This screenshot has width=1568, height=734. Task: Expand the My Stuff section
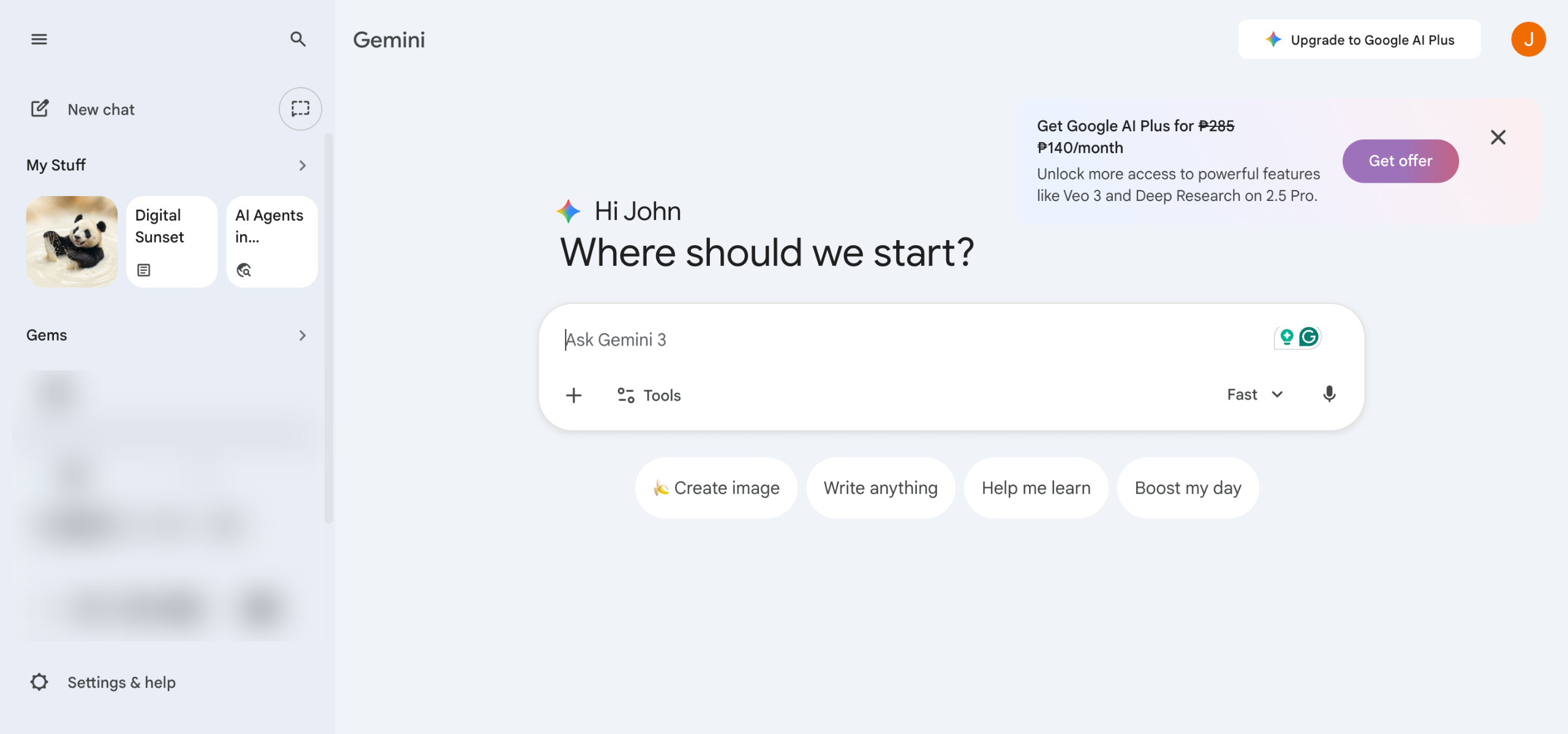pos(302,165)
